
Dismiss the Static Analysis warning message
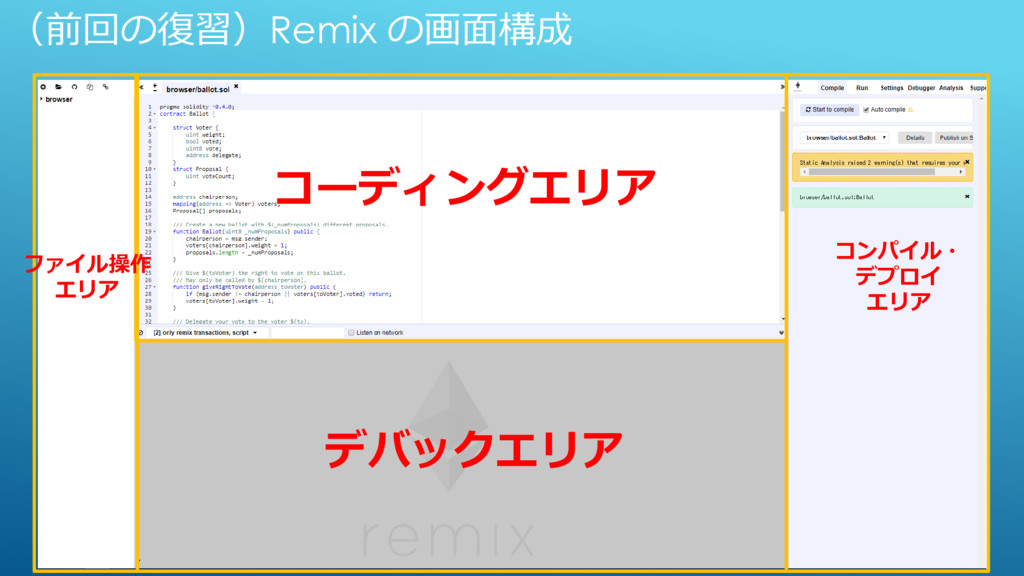click(x=967, y=162)
